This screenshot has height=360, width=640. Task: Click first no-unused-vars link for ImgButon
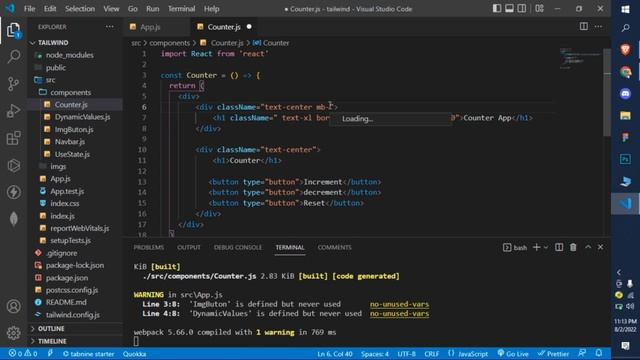coord(399,304)
